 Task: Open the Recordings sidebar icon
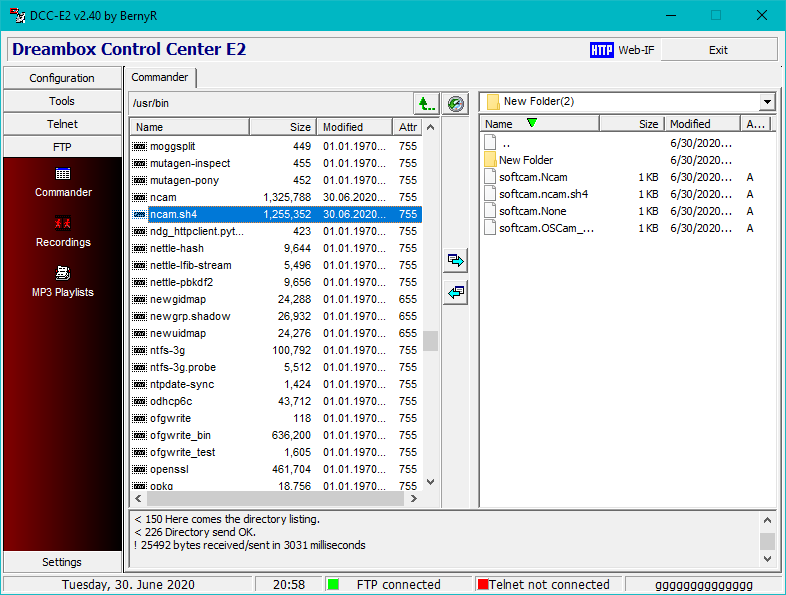click(63, 223)
